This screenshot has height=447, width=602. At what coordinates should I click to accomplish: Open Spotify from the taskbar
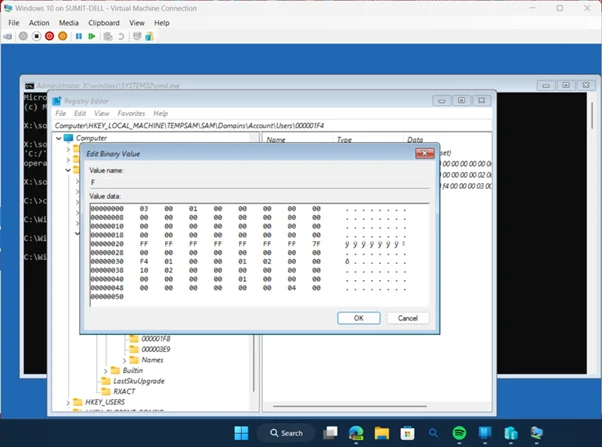(459, 433)
